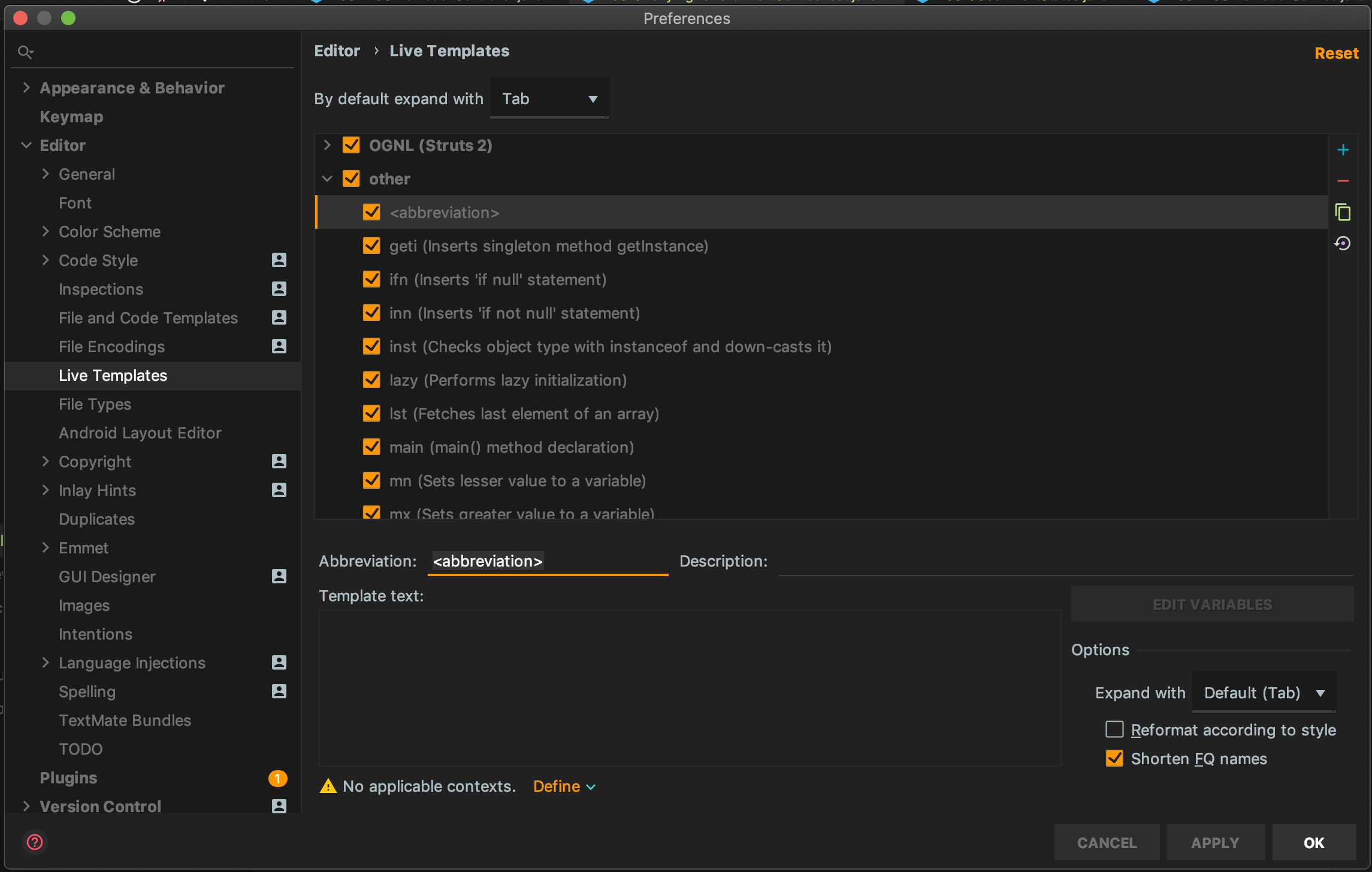This screenshot has width=1372, height=872.
Task: Click the Plugins update badge
Action: coord(277,778)
